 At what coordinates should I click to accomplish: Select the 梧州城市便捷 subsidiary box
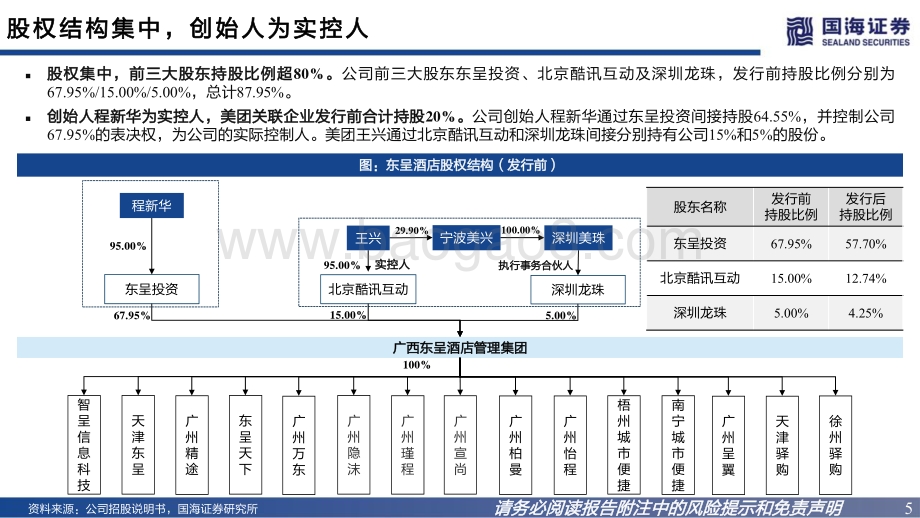624,445
